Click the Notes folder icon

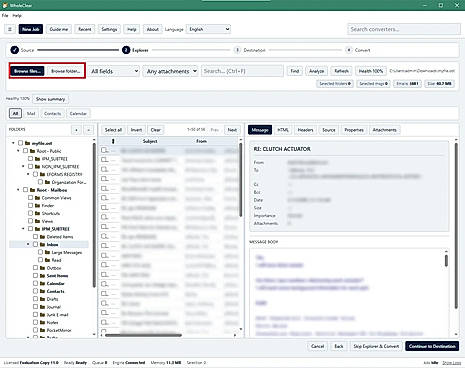tap(43, 322)
